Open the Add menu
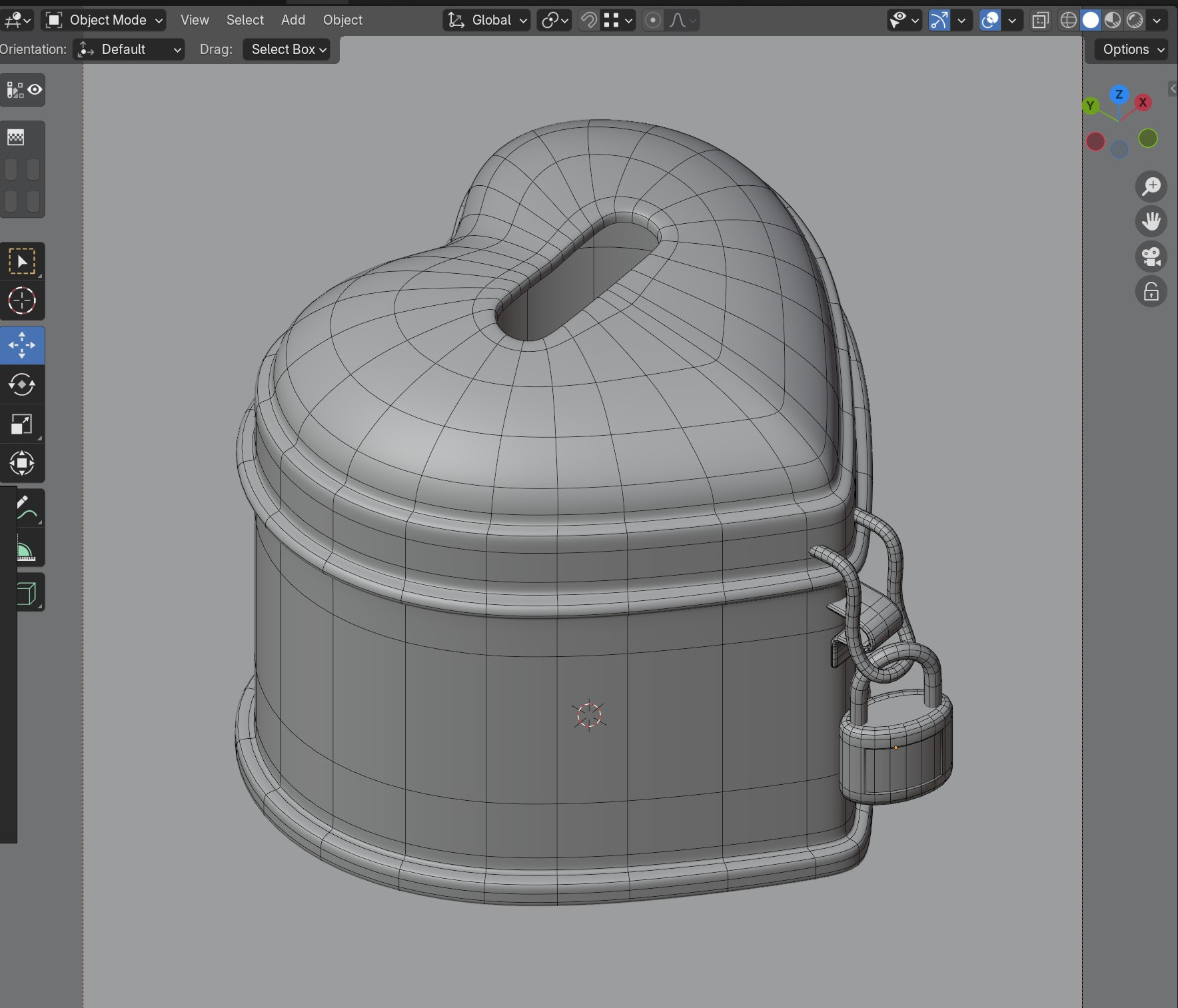Viewport: 1178px width, 1008px height. [293, 20]
